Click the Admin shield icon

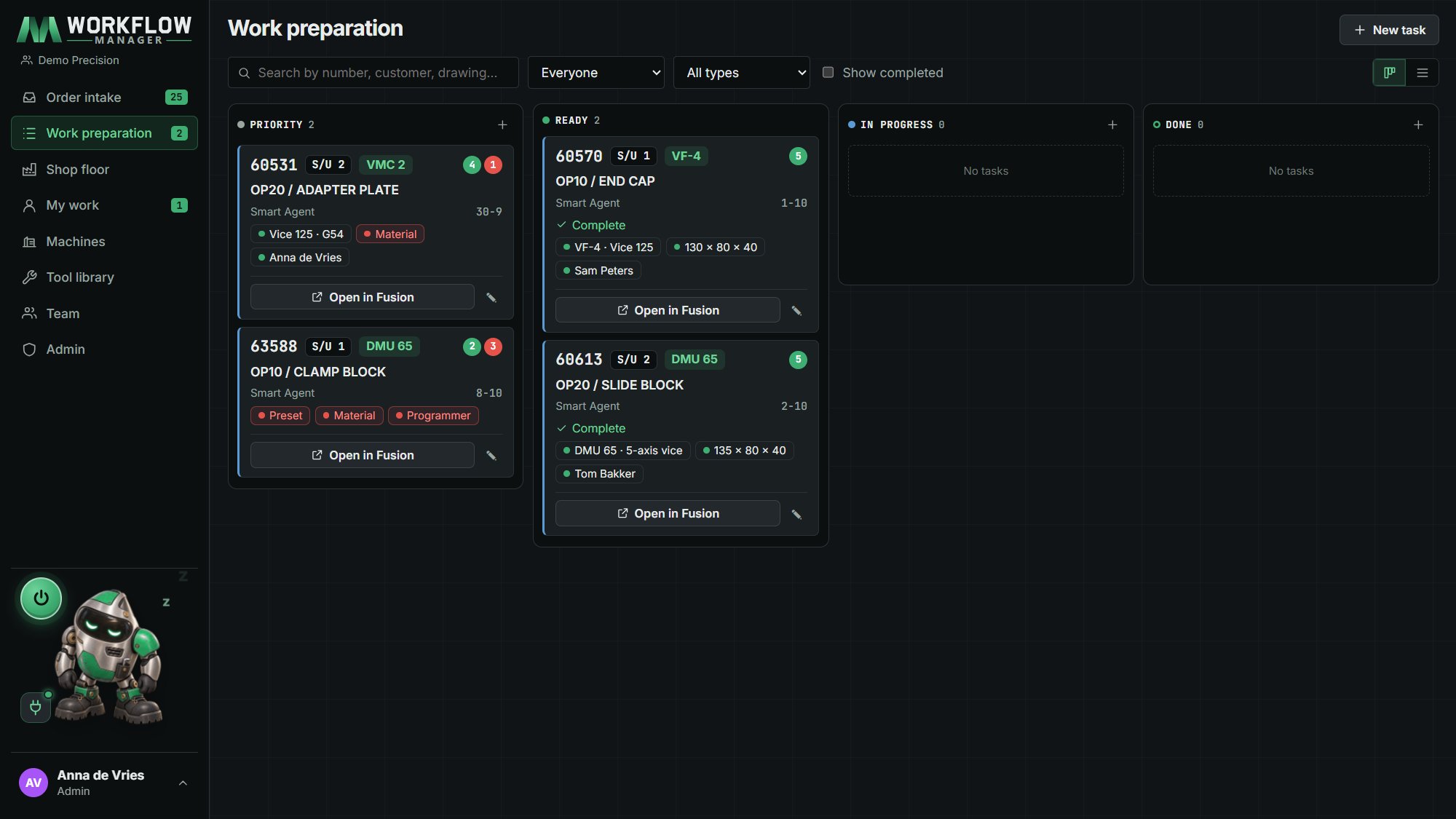pos(29,349)
